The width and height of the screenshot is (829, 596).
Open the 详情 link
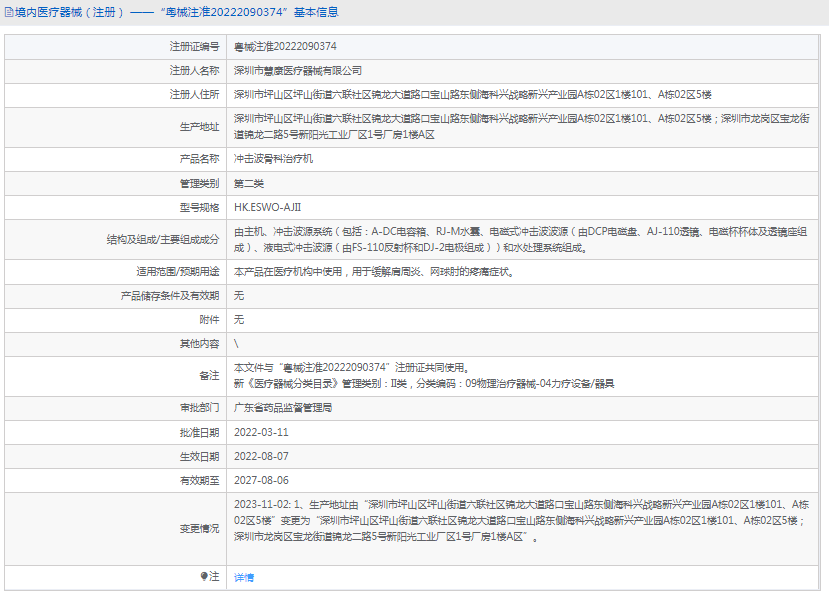[244, 577]
